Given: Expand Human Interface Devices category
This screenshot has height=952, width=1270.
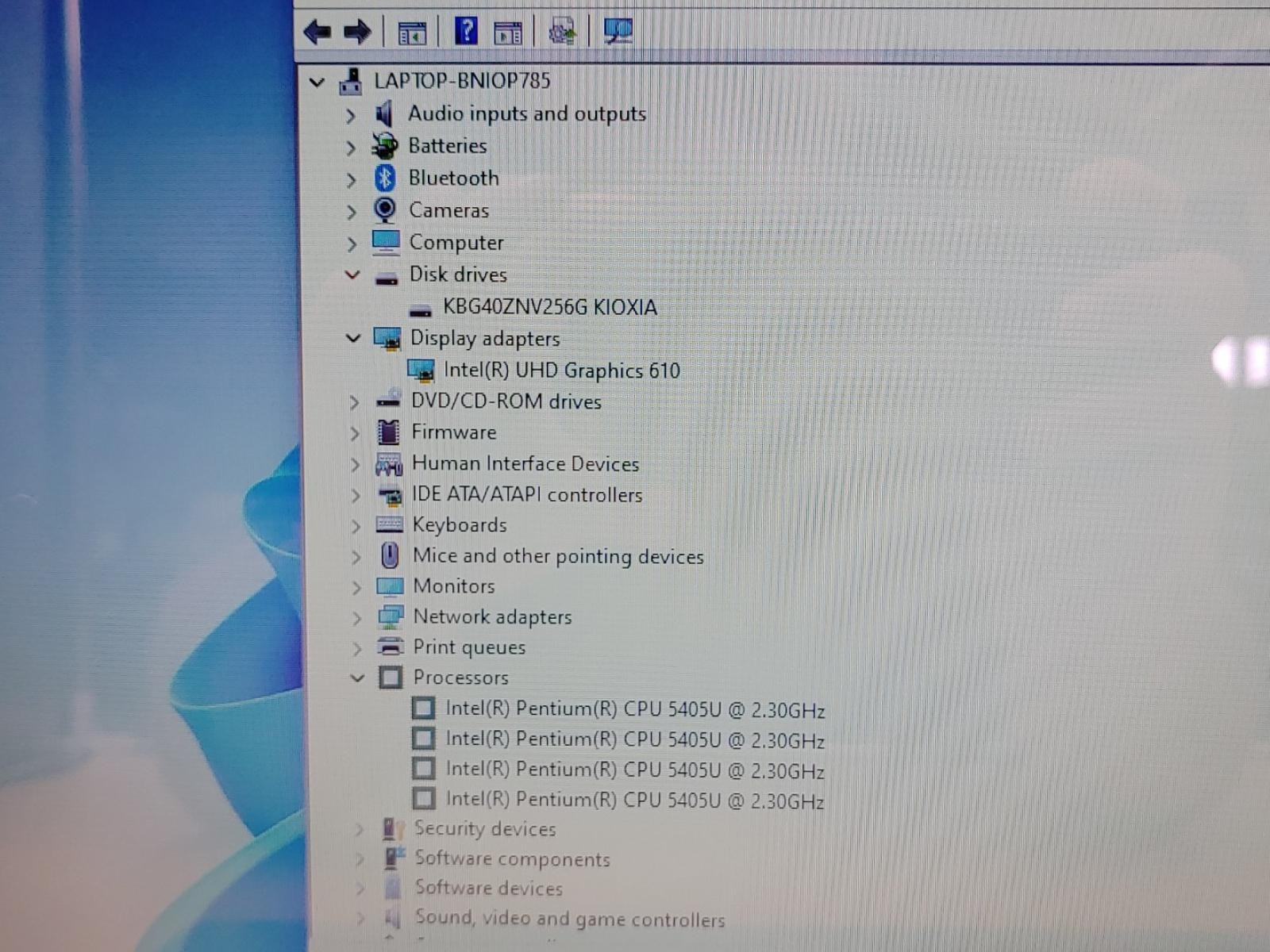Looking at the screenshot, I should [x=355, y=465].
